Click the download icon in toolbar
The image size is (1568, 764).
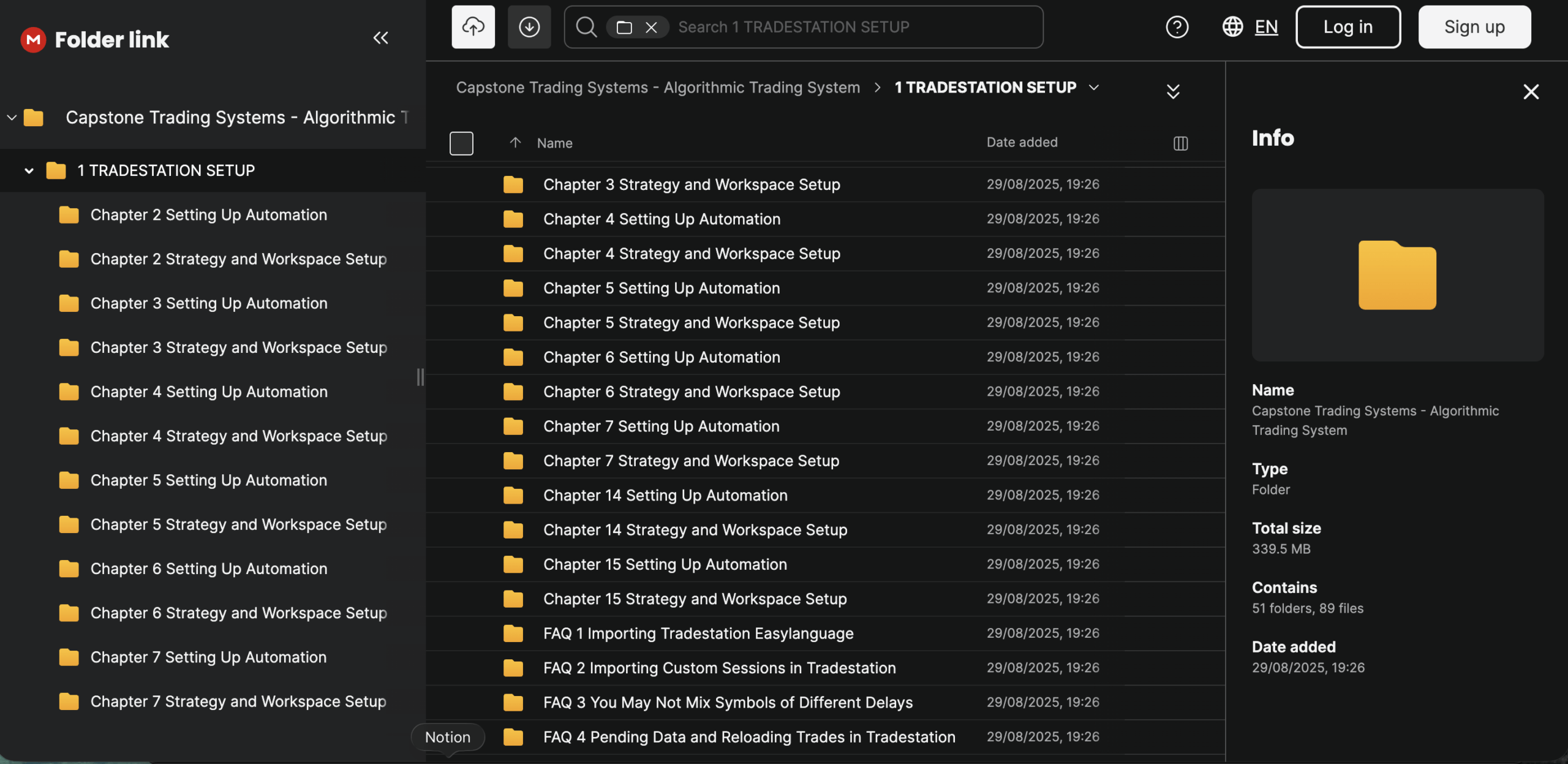[x=529, y=27]
